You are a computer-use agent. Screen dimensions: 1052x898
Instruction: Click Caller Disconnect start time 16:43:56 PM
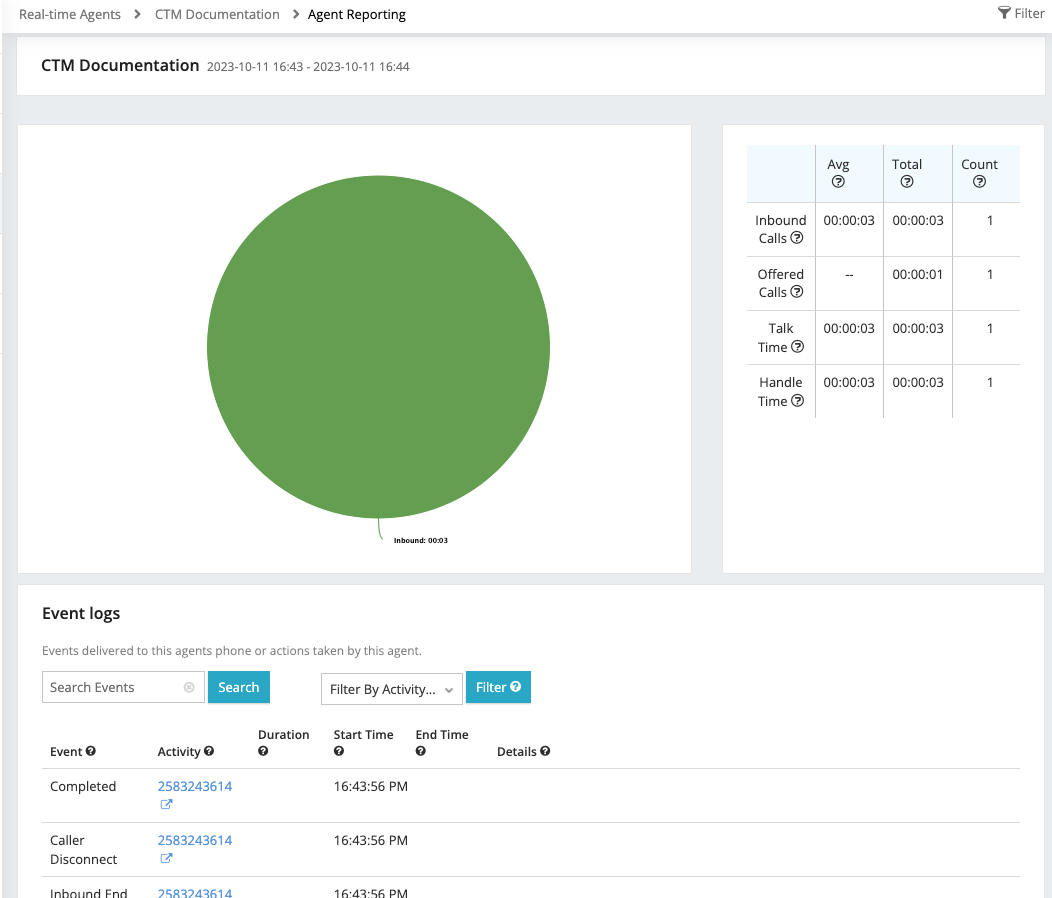(x=371, y=840)
